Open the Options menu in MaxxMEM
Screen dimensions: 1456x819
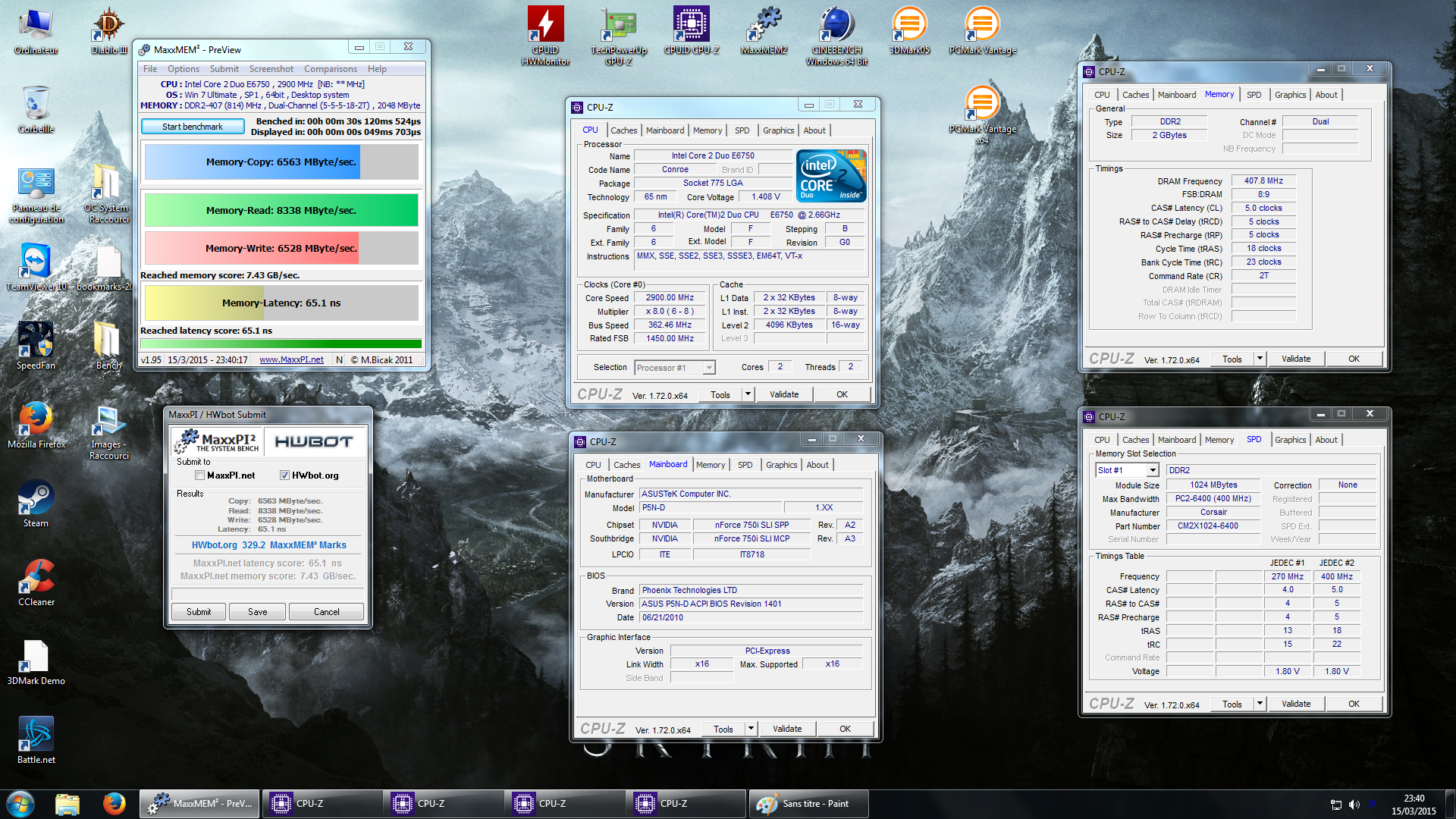pos(184,69)
